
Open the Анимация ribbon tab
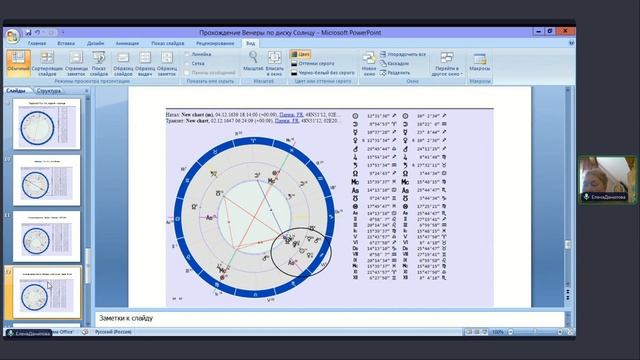click(127, 43)
